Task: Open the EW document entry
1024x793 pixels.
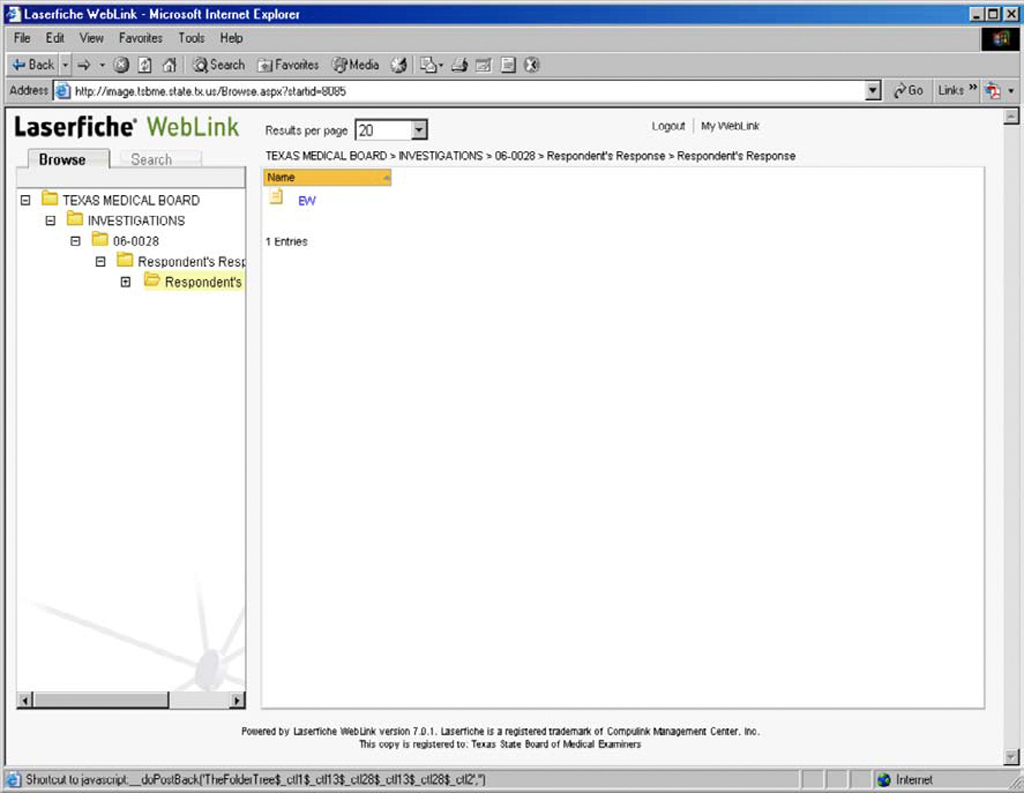Action: [306, 200]
